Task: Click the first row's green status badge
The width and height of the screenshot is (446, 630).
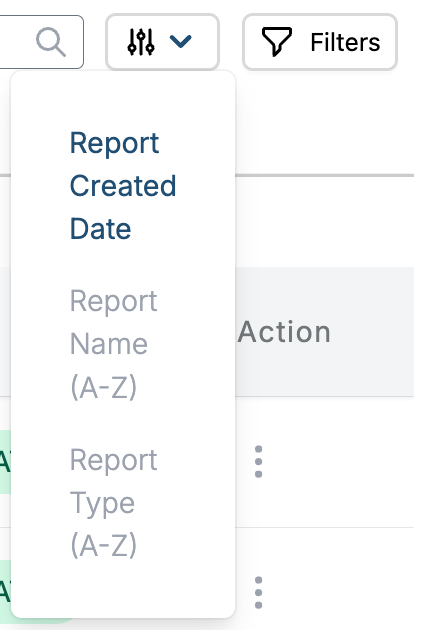Action: click(x=5, y=461)
